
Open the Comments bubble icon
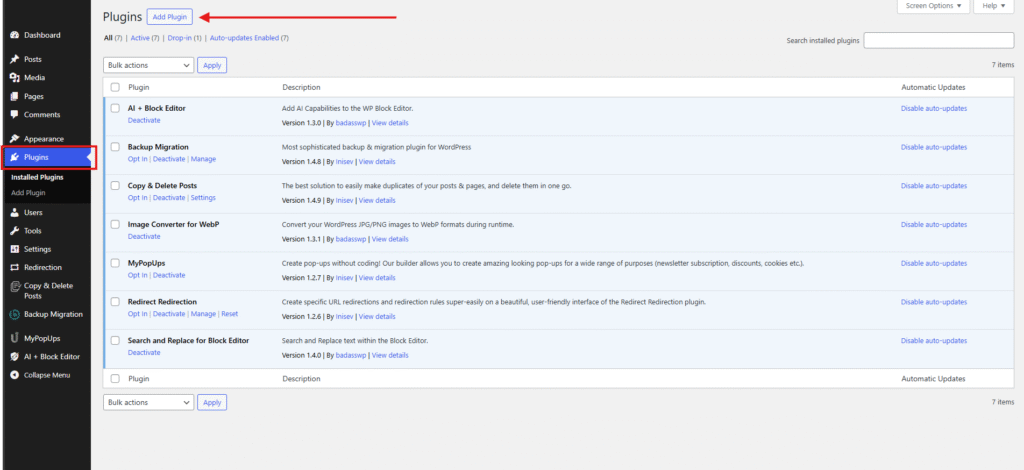pos(15,115)
